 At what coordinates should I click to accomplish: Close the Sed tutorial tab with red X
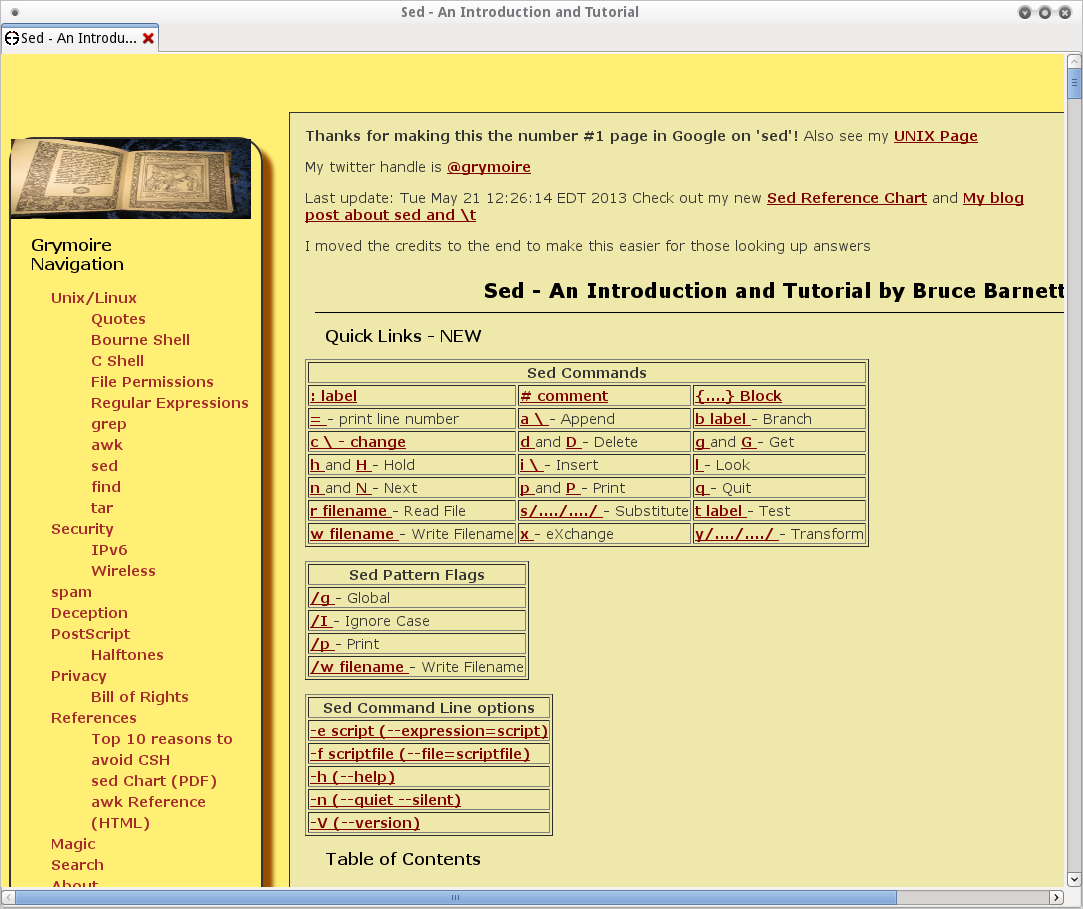(x=148, y=38)
